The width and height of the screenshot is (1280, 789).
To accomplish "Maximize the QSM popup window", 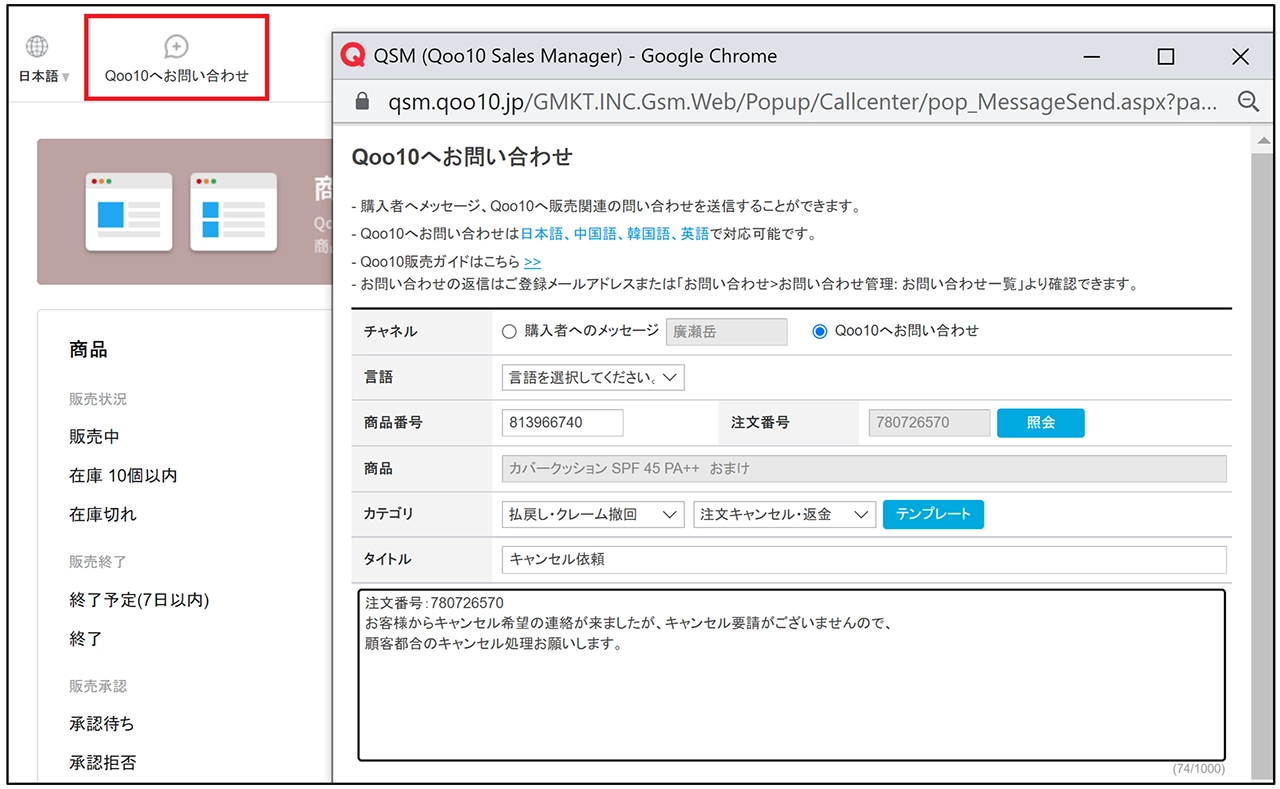I will (1165, 57).
